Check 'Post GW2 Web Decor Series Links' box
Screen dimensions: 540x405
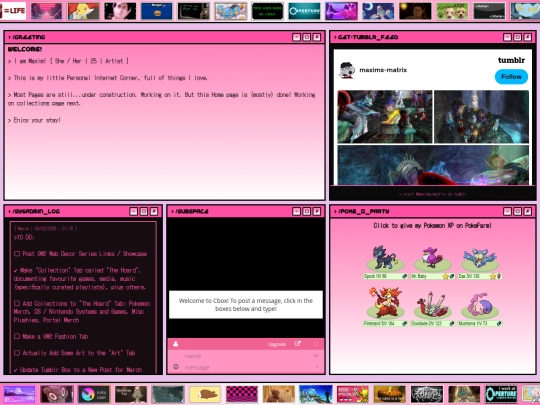pyautogui.click(x=17, y=253)
